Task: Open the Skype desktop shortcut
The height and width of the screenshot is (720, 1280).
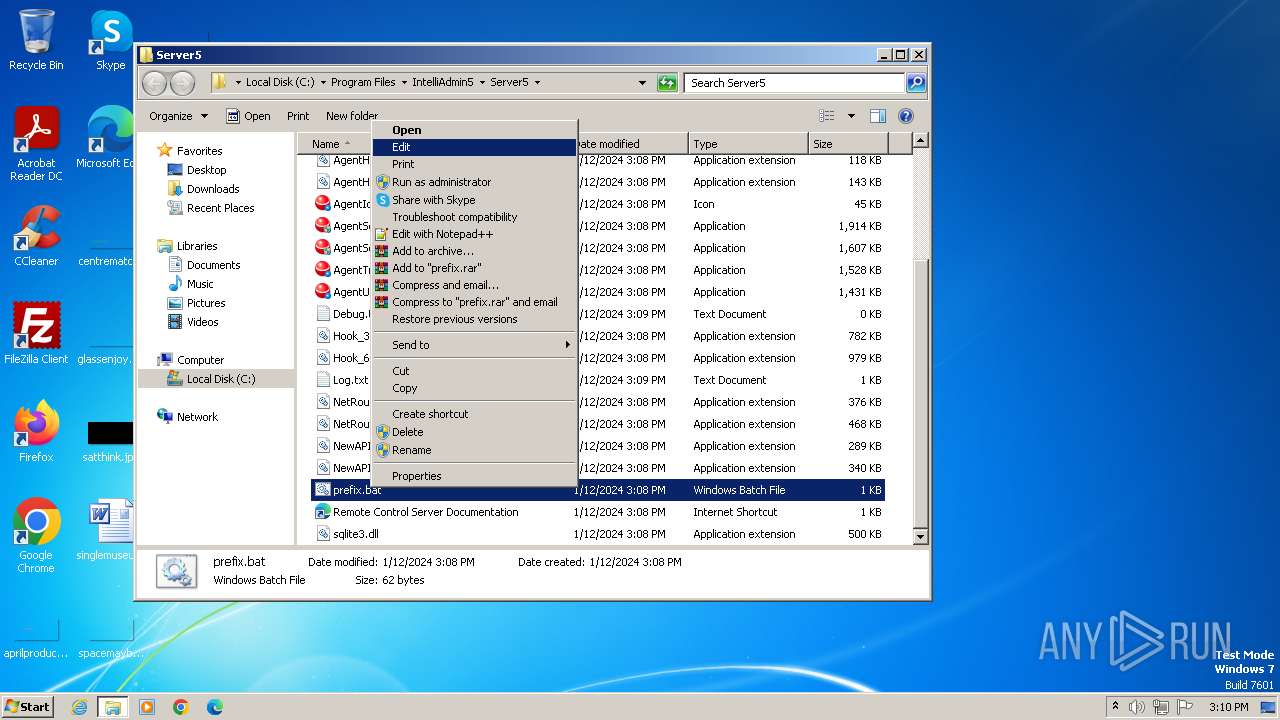Action: pos(110,40)
